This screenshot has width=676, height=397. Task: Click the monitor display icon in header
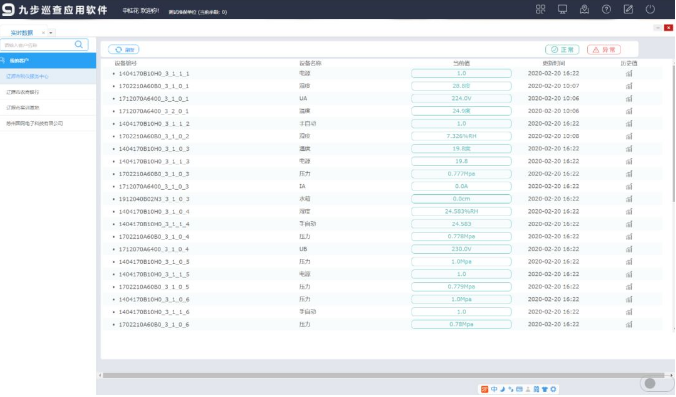562,9
